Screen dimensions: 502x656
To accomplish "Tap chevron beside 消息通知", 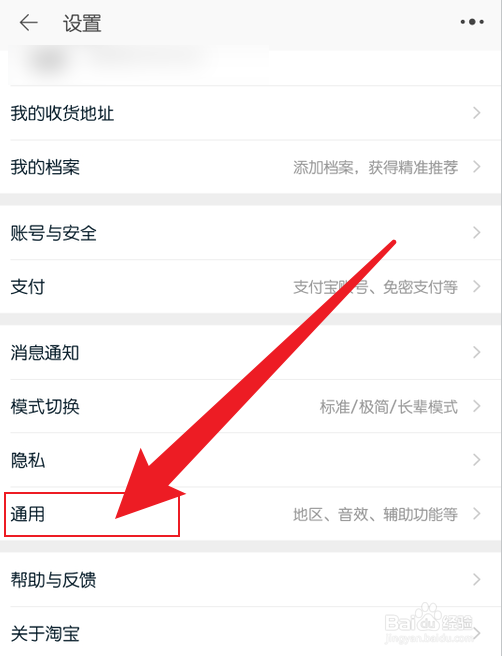I will pos(476,352).
